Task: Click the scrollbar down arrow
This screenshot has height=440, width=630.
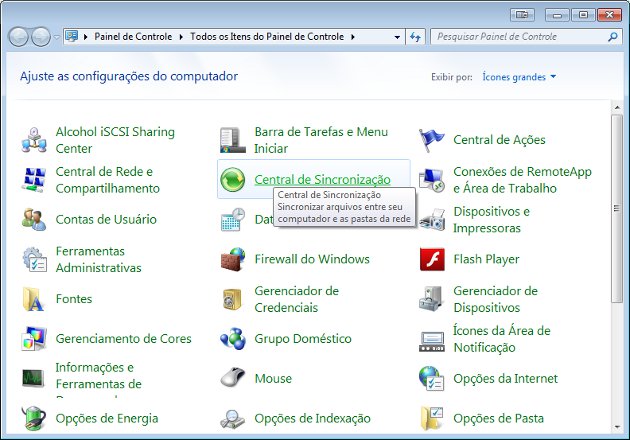Action: [x=617, y=427]
